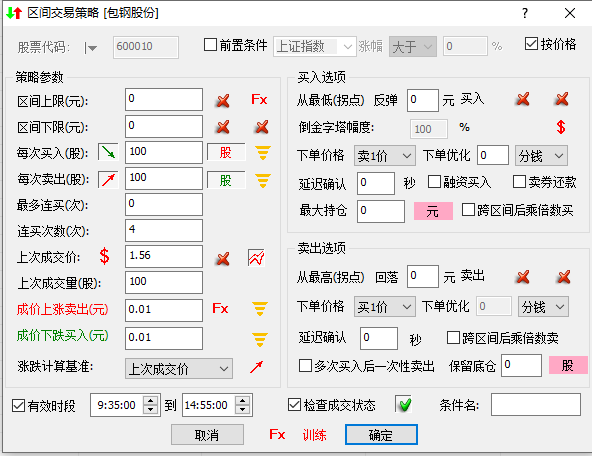
Task: Click the pink 元 swatch beside 最大持仓
Action: (x=433, y=211)
